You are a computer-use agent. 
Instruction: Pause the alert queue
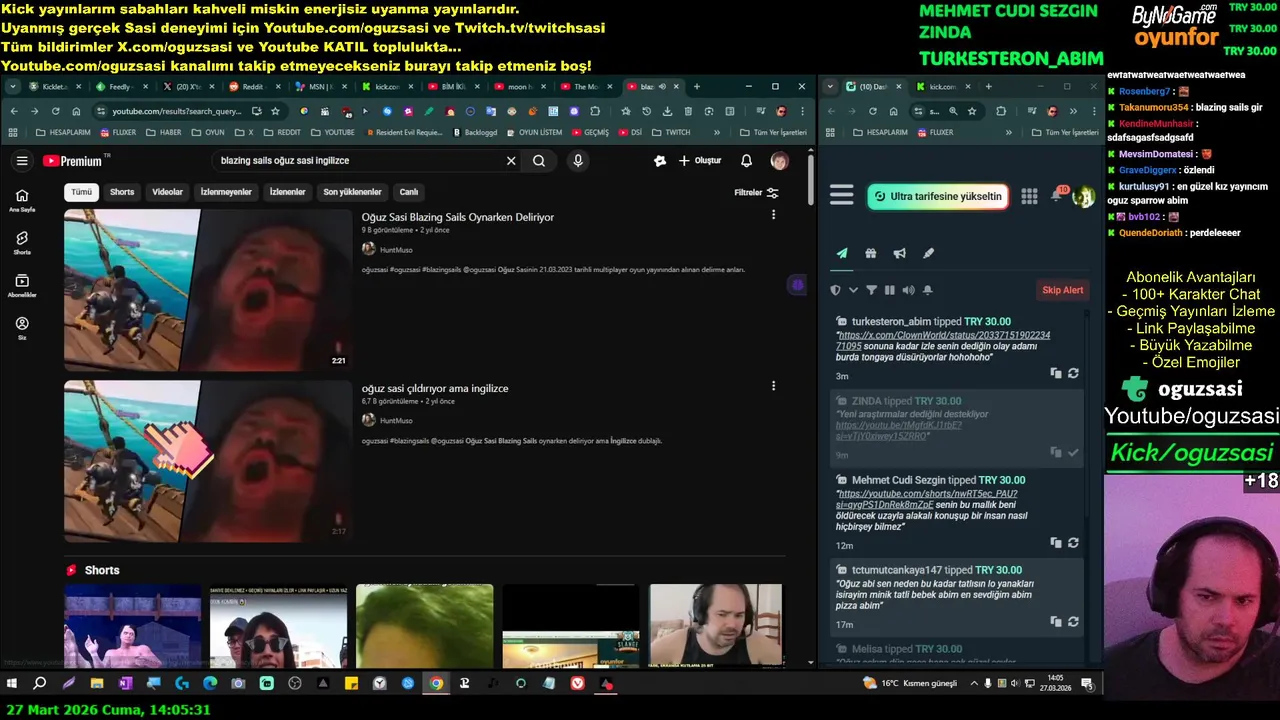pos(889,290)
